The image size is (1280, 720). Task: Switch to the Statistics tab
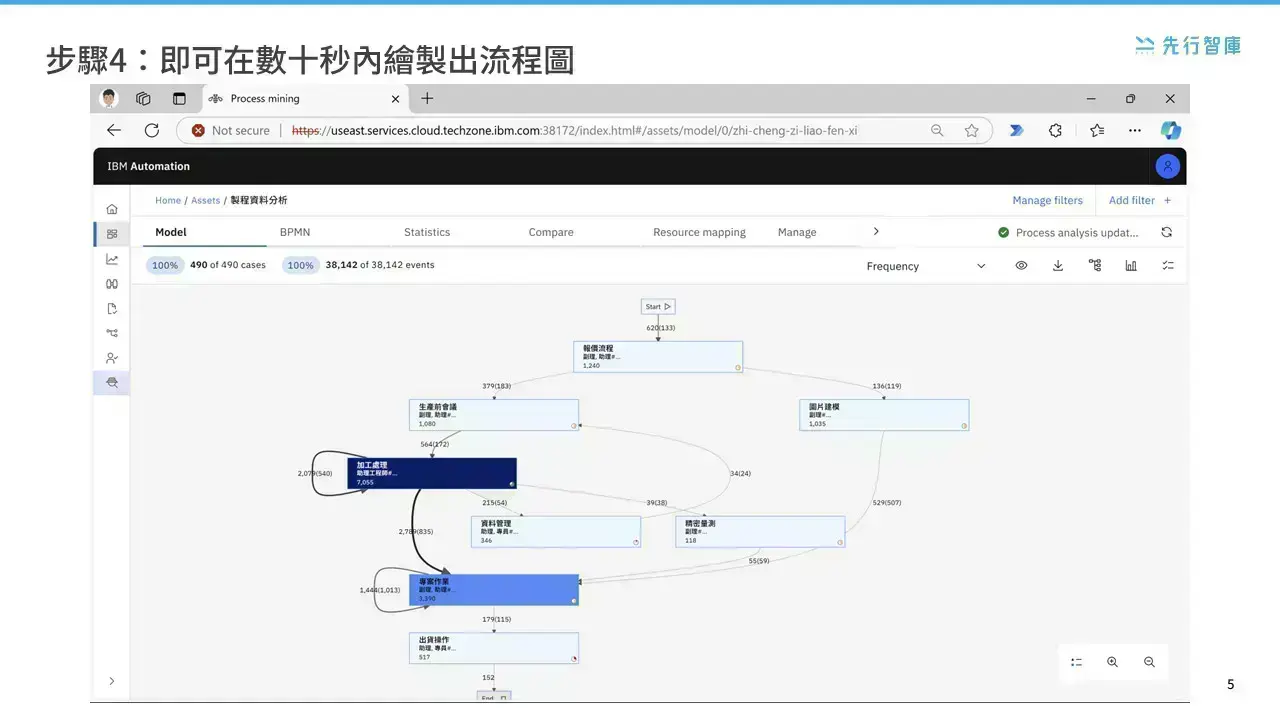[427, 232]
